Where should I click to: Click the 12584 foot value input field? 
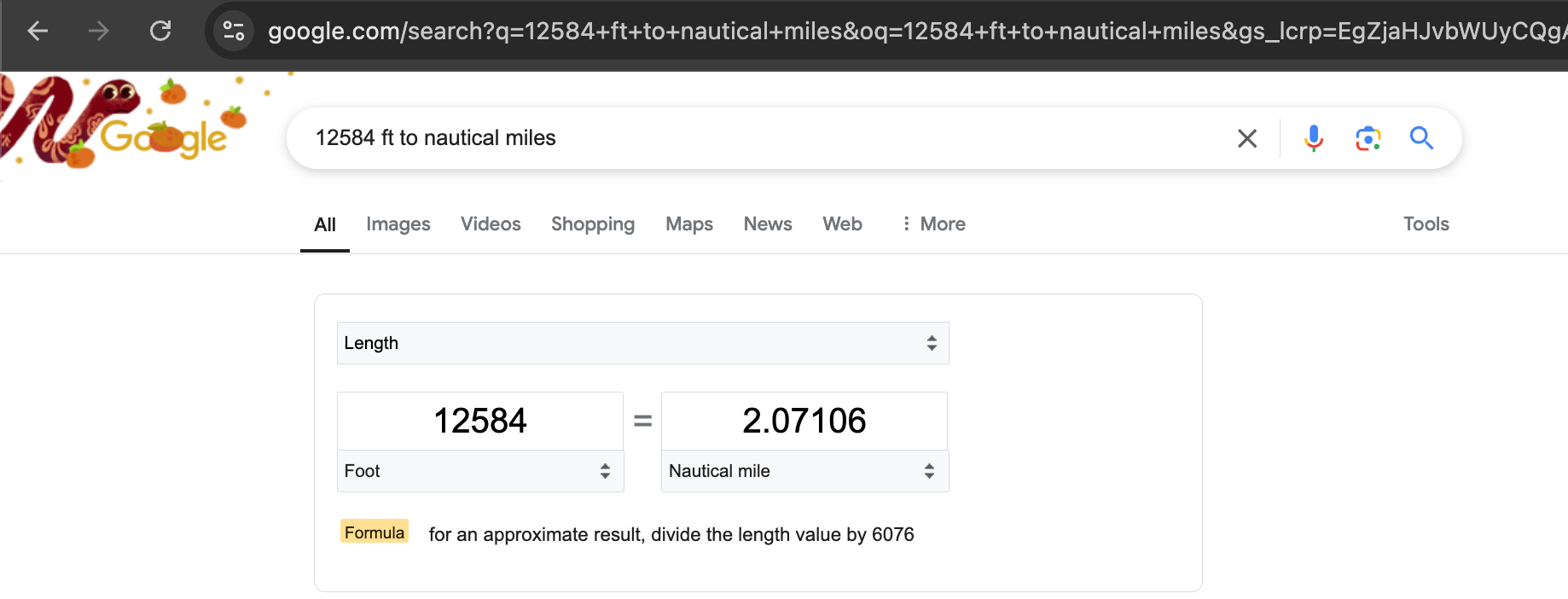tap(480, 421)
